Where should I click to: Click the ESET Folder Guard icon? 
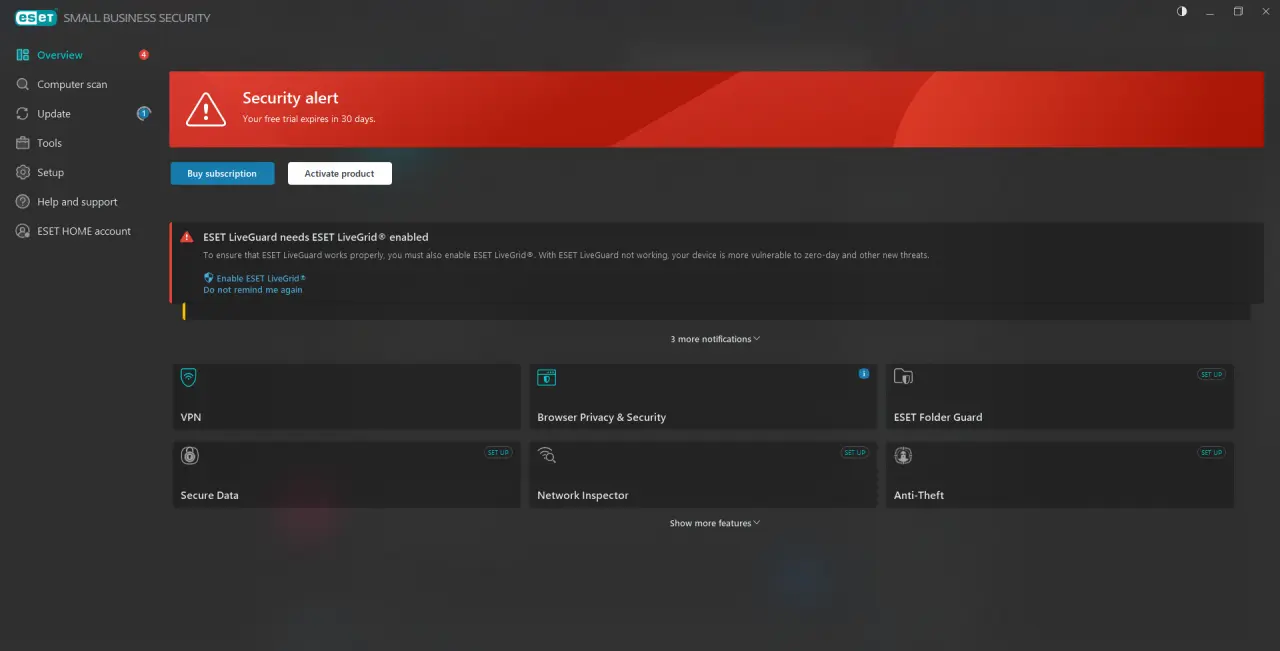point(903,377)
